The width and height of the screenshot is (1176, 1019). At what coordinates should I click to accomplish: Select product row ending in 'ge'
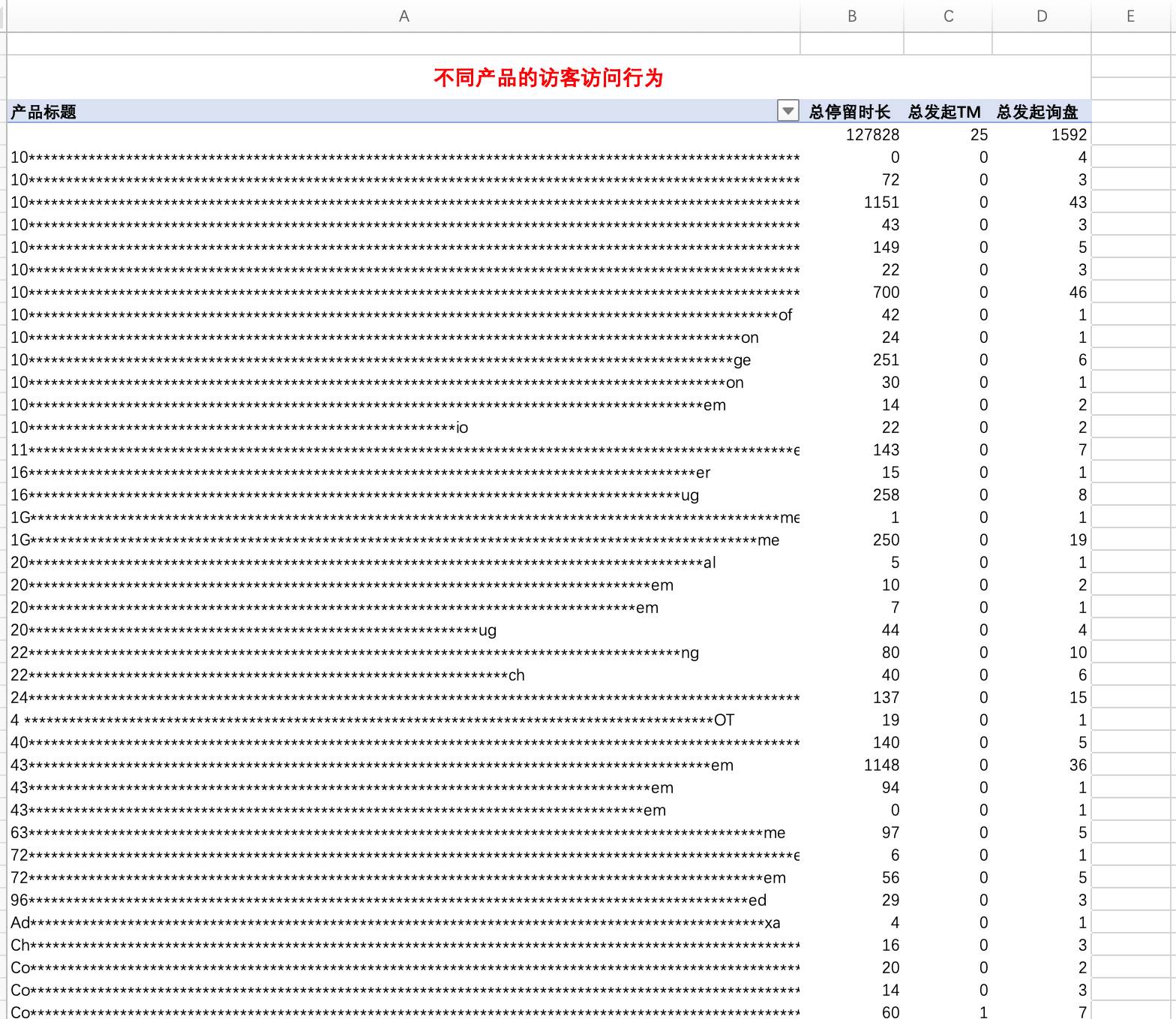point(403,359)
